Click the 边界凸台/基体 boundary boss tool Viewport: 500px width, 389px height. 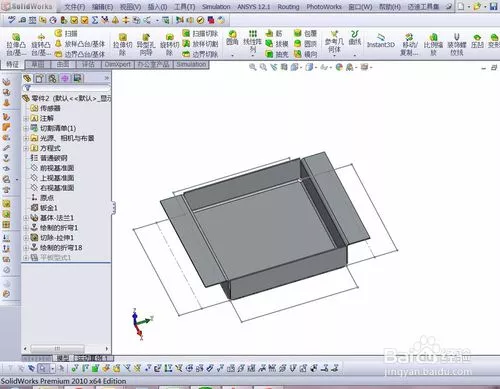(80, 54)
